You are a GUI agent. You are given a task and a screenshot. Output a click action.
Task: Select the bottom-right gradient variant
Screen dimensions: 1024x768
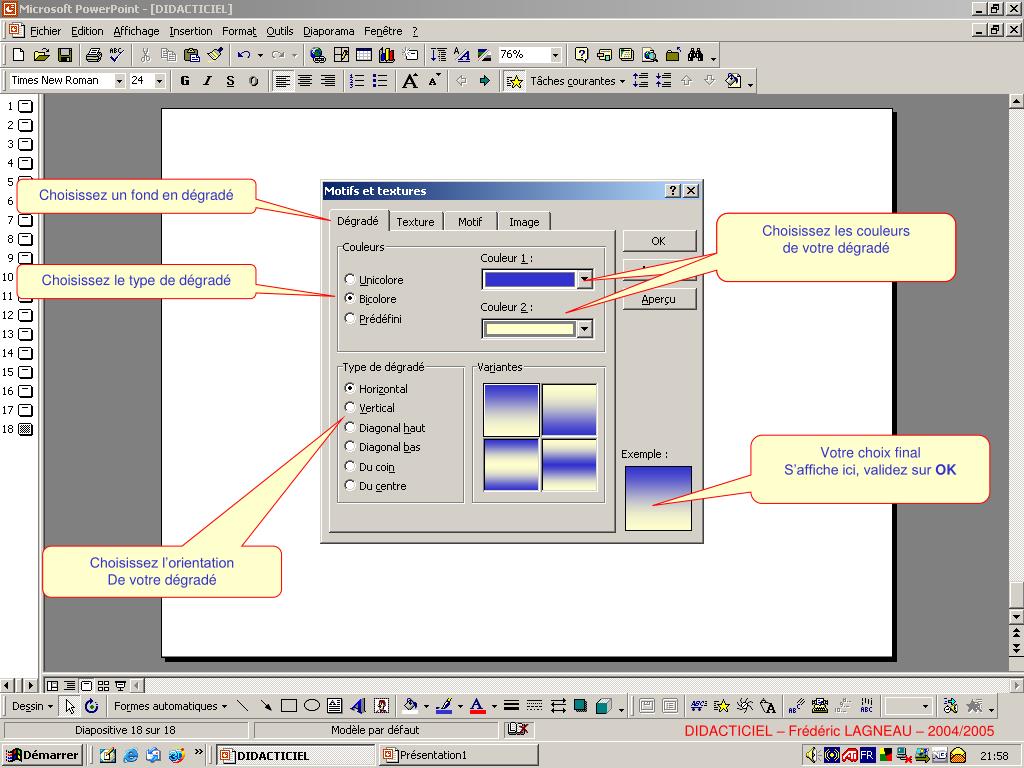[x=569, y=464]
